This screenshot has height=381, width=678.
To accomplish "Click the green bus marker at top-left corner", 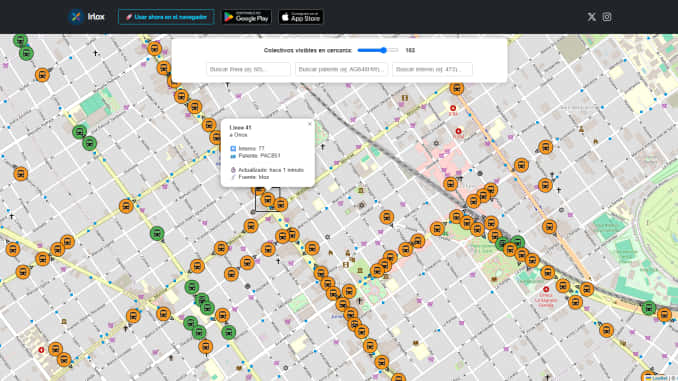I will [20, 40].
